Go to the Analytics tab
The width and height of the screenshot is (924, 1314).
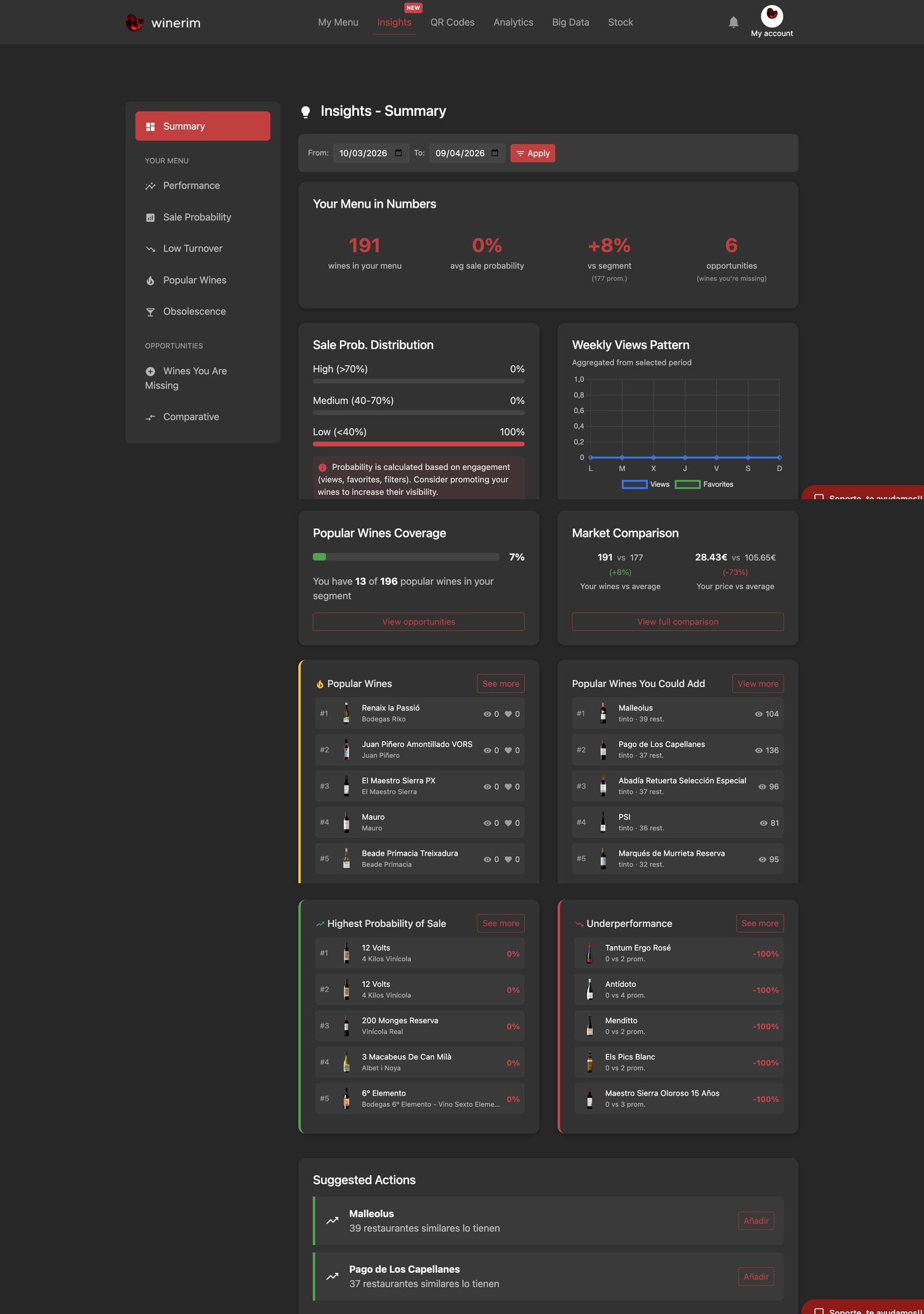pyautogui.click(x=513, y=22)
